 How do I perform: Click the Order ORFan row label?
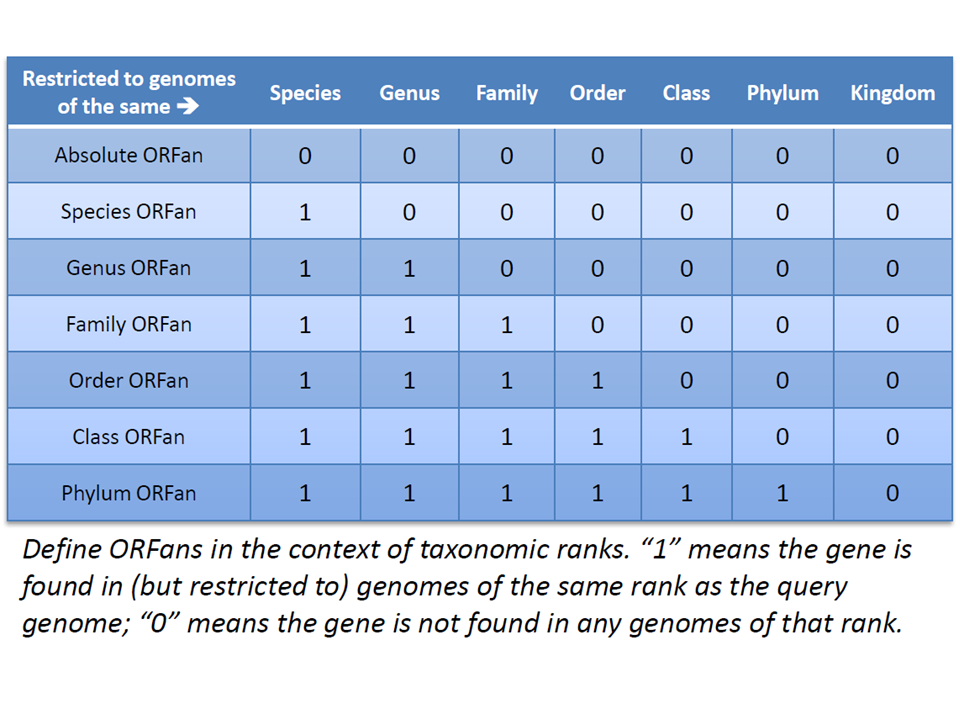[x=129, y=380]
